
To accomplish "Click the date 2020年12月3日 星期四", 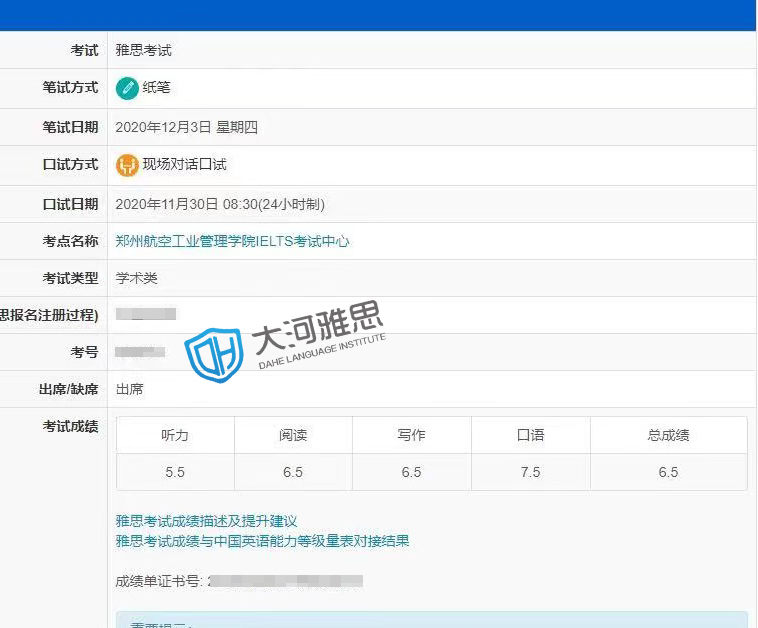I will [187, 127].
